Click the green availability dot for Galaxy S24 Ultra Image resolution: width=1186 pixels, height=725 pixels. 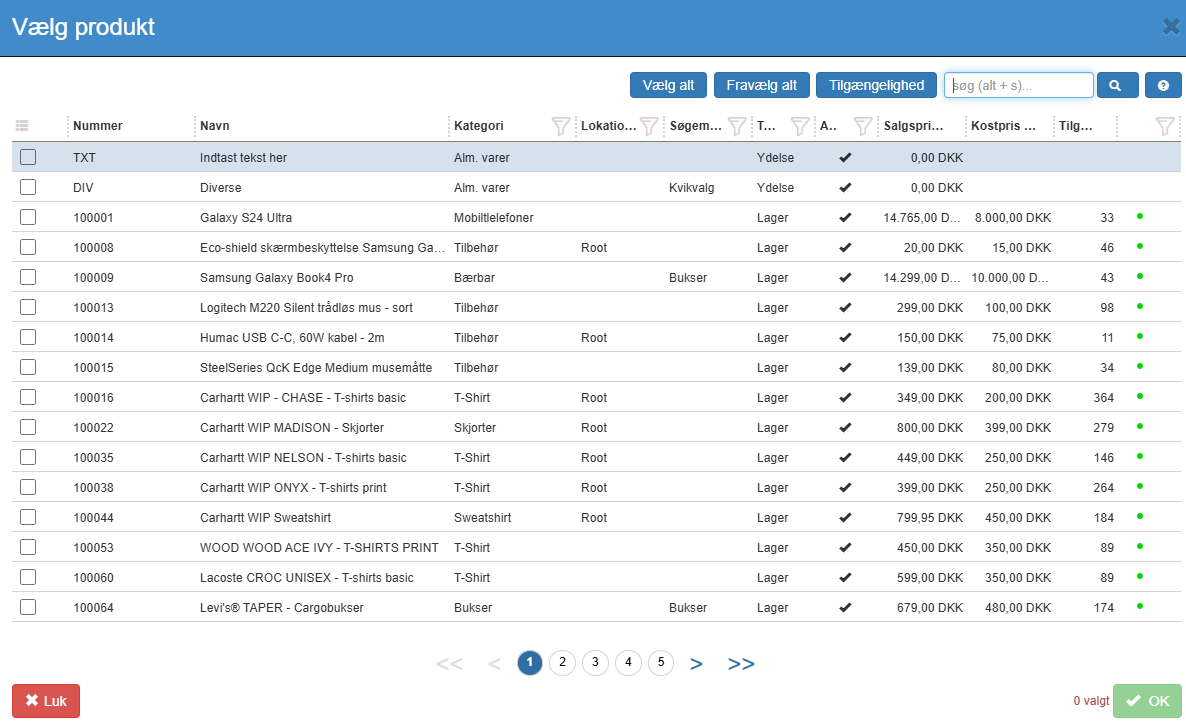(x=1139, y=216)
